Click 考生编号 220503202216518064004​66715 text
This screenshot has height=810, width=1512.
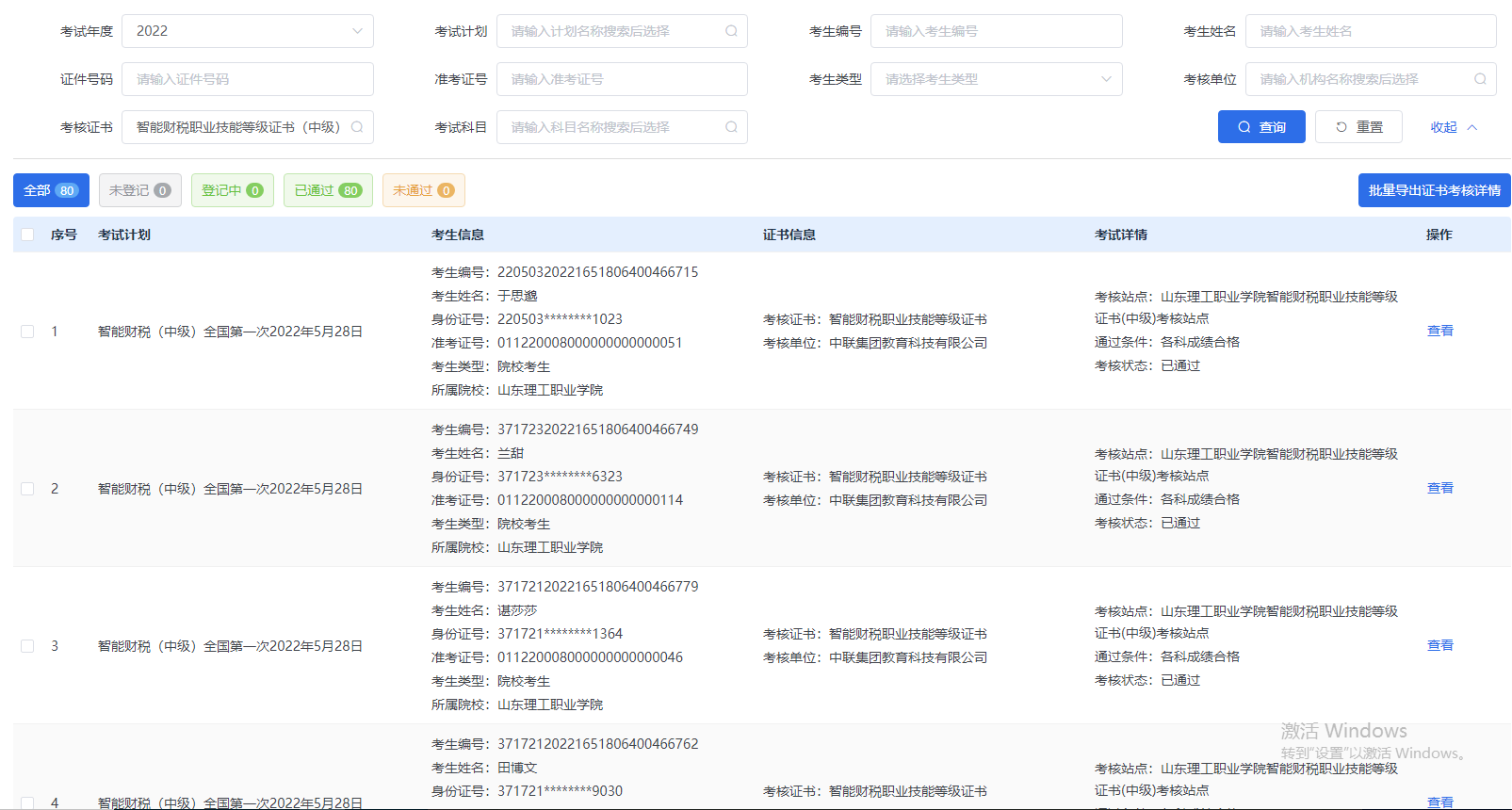[598, 272]
